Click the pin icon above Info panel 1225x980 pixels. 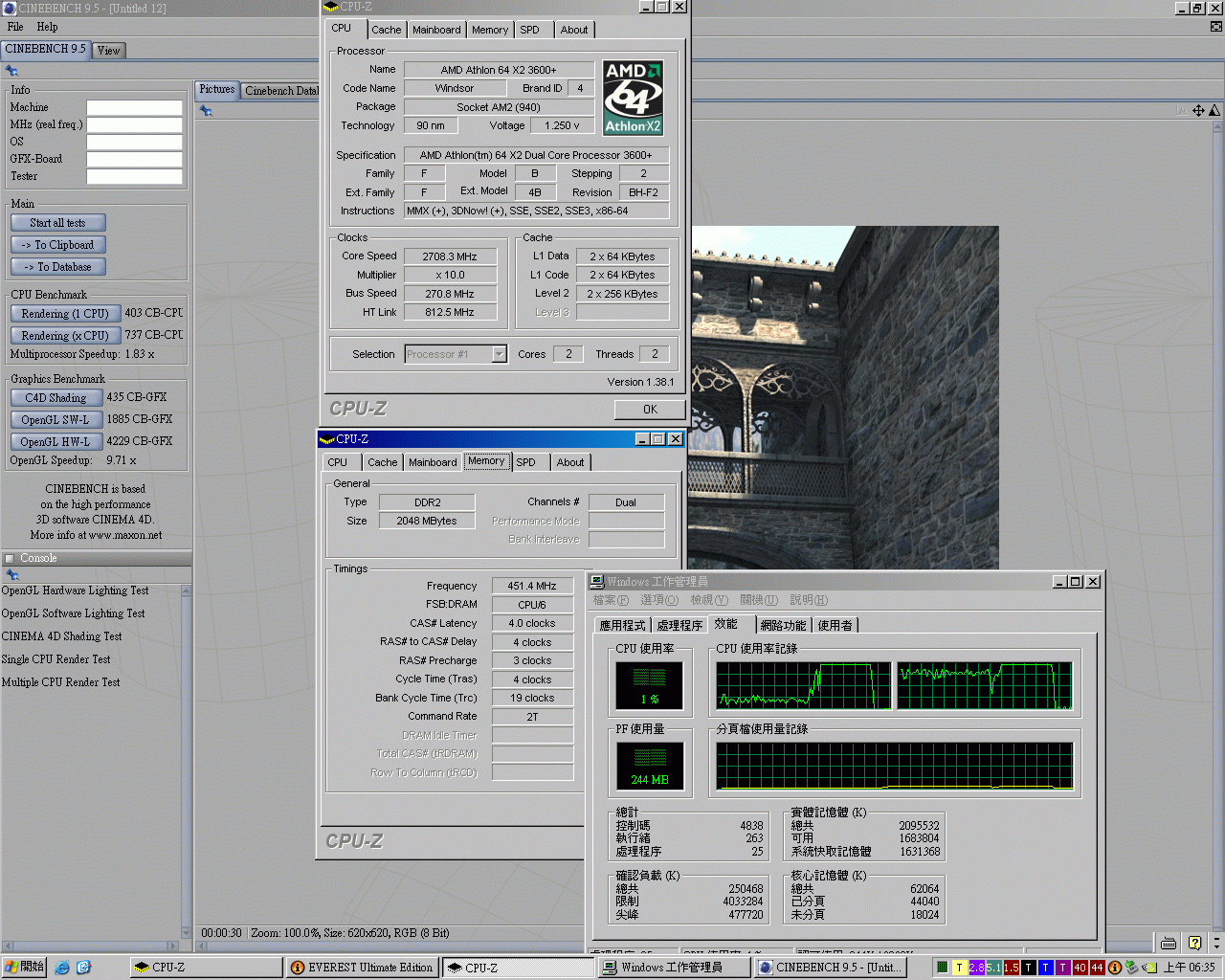pyautogui.click(x=11, y=71)
